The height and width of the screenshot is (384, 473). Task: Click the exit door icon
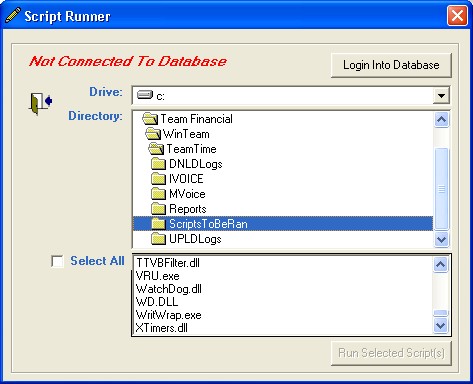point(40,103)
